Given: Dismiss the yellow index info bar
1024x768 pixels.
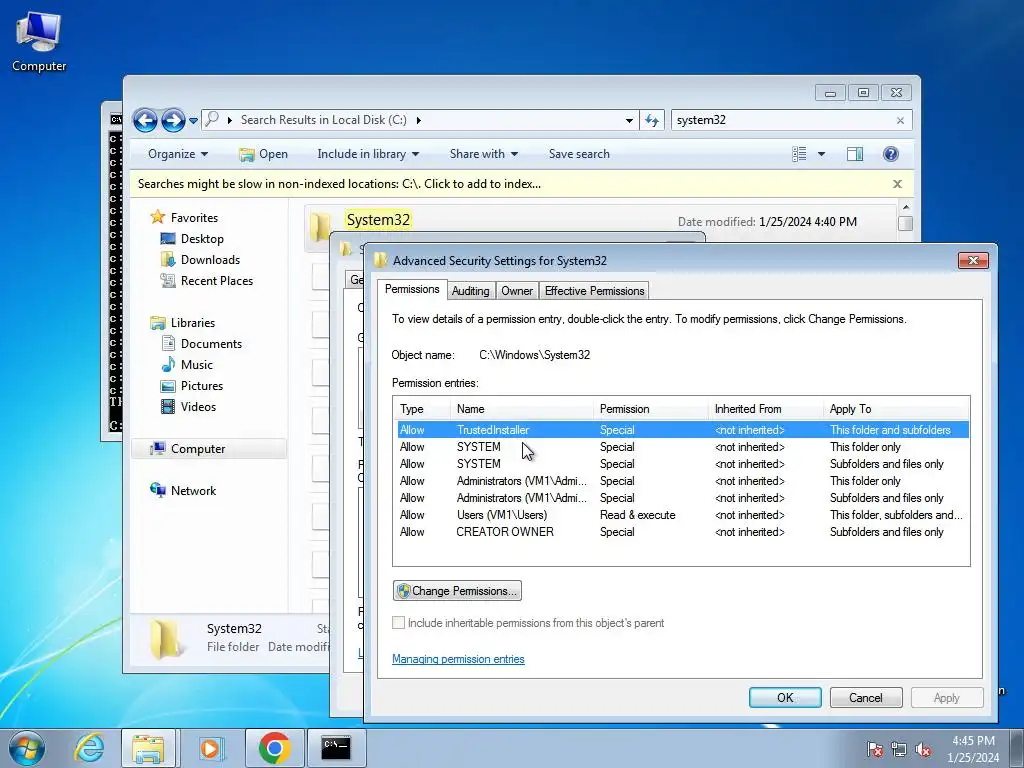Looking at the screenshot, I should pyautogui.click(x=897, y=184).
